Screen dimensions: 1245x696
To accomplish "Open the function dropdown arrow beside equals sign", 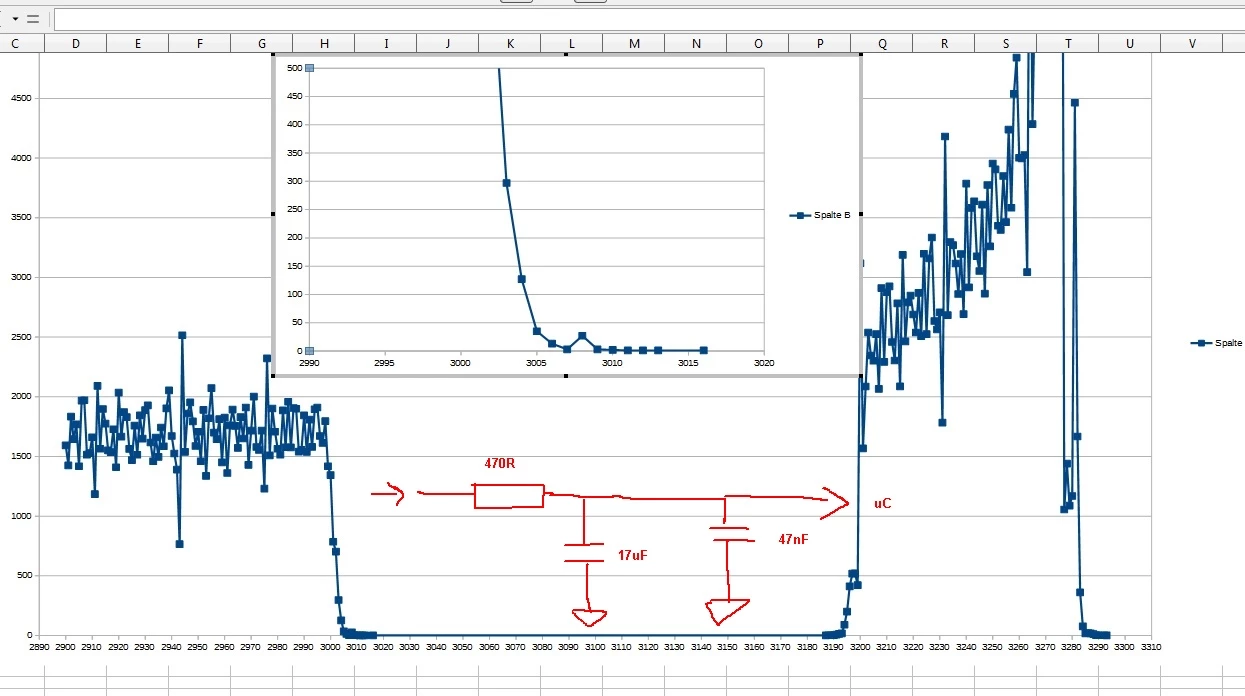I will (x=16, y=18).
